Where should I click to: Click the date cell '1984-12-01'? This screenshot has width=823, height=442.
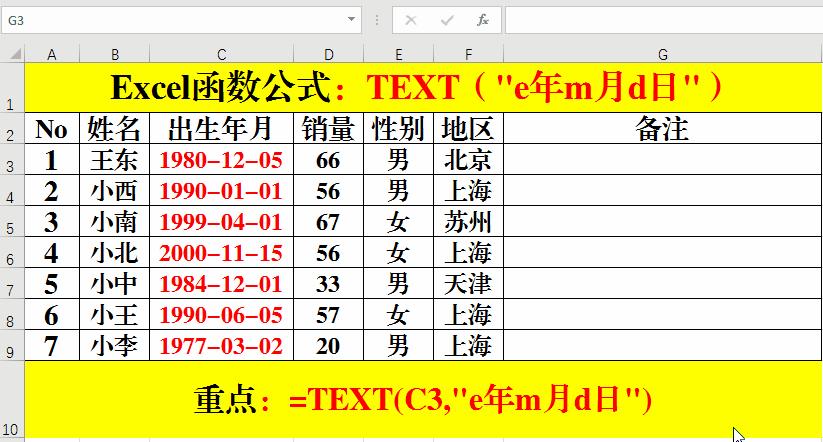coord(221,283)
